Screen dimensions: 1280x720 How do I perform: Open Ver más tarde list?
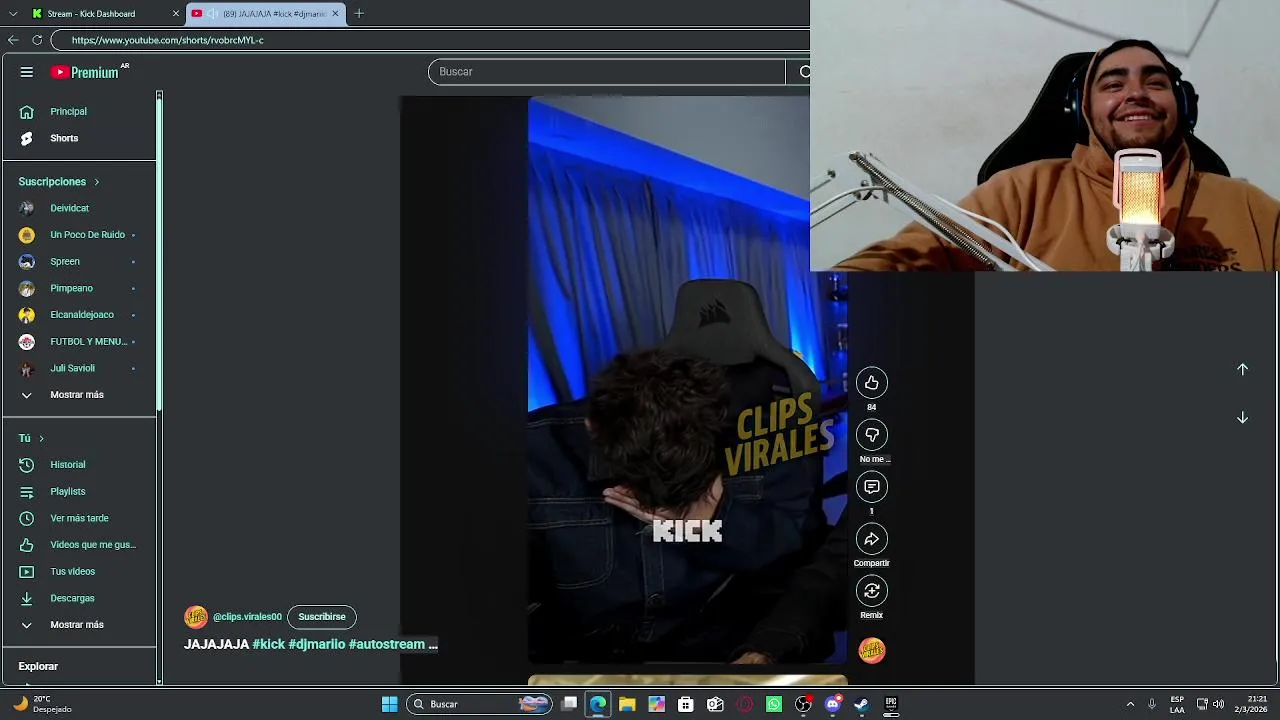79,518
